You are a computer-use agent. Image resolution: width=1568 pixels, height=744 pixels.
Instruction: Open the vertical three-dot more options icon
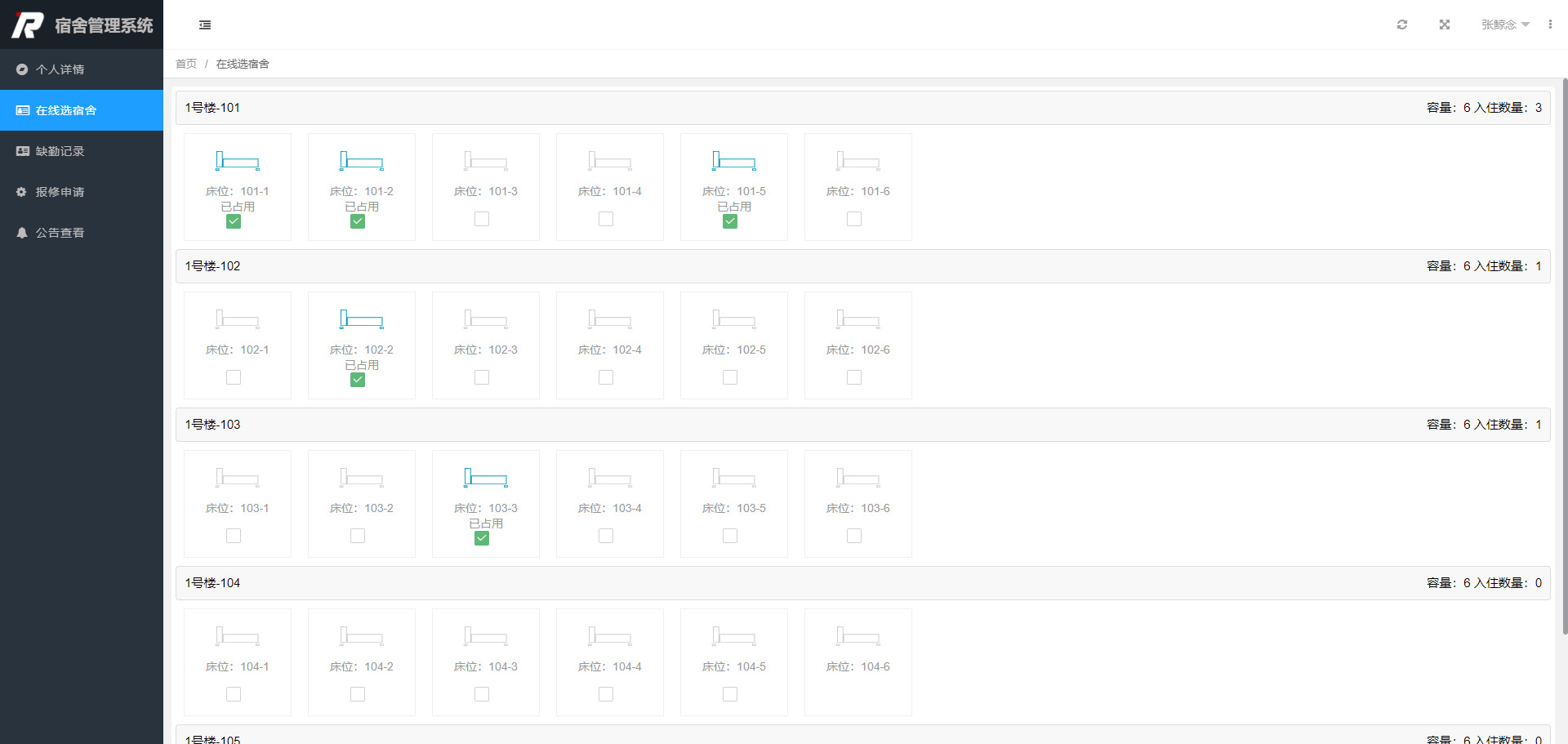(1550, 25)
